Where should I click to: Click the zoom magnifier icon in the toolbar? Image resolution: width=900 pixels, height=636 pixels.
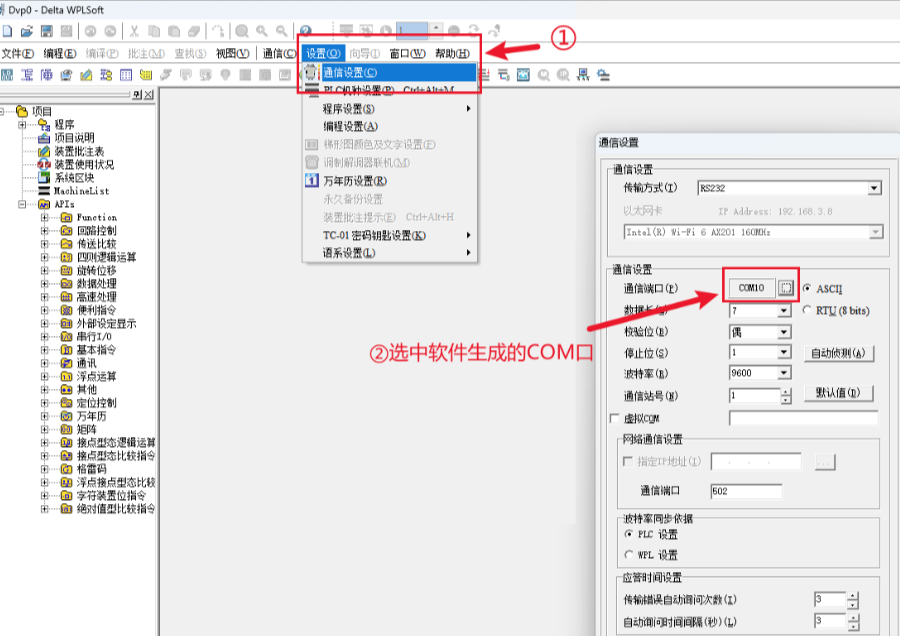(242, 31)
